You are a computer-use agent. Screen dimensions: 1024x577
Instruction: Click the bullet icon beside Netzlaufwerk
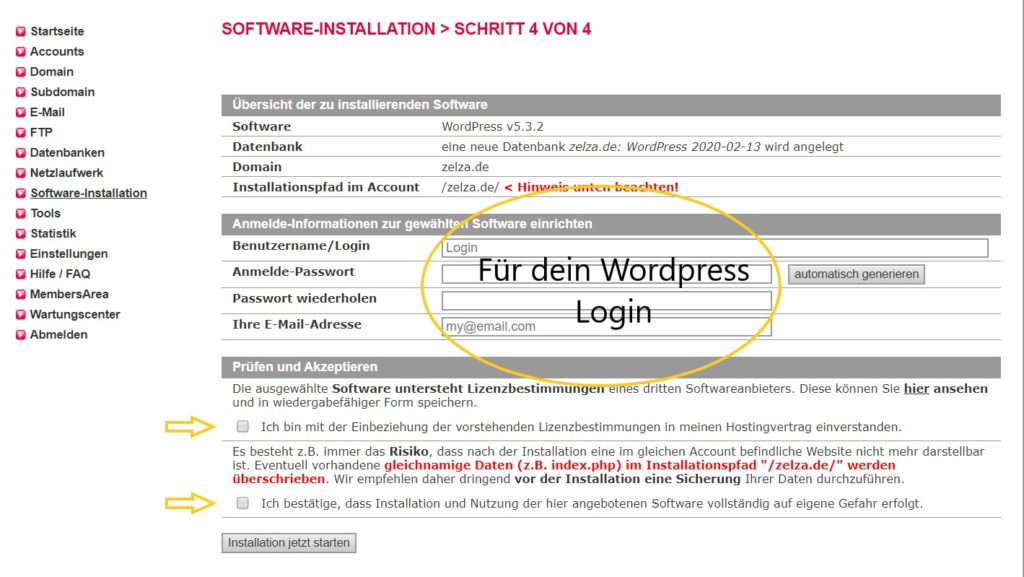pos(21,173)
